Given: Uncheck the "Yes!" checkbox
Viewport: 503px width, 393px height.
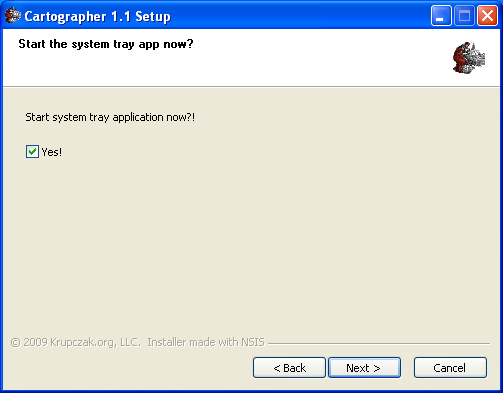Looking at the screenshot, I should (32, 152).
